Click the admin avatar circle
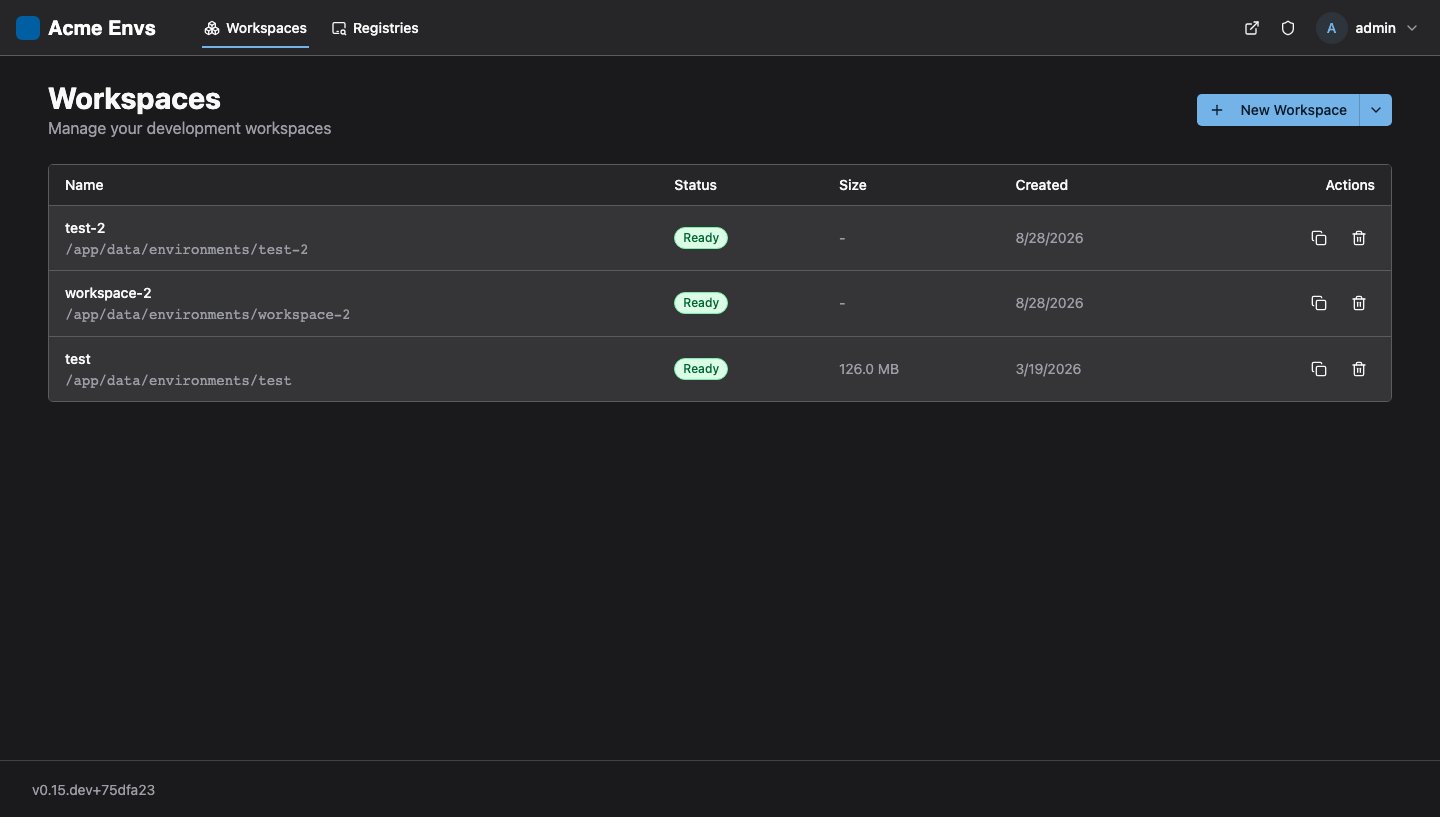Image resolution: width=1440 pixels, height=817 pixels. [x=1331, y=28]
